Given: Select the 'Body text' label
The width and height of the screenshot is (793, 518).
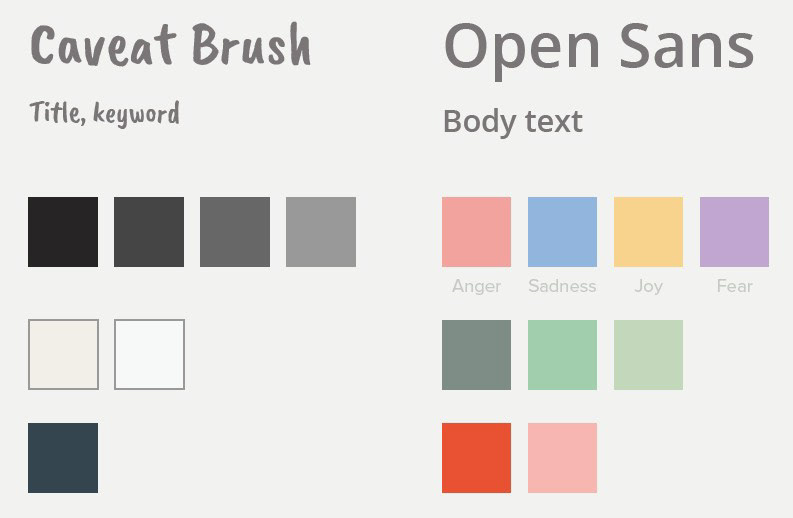Looking at the screenshot, I should coord(513,122).
